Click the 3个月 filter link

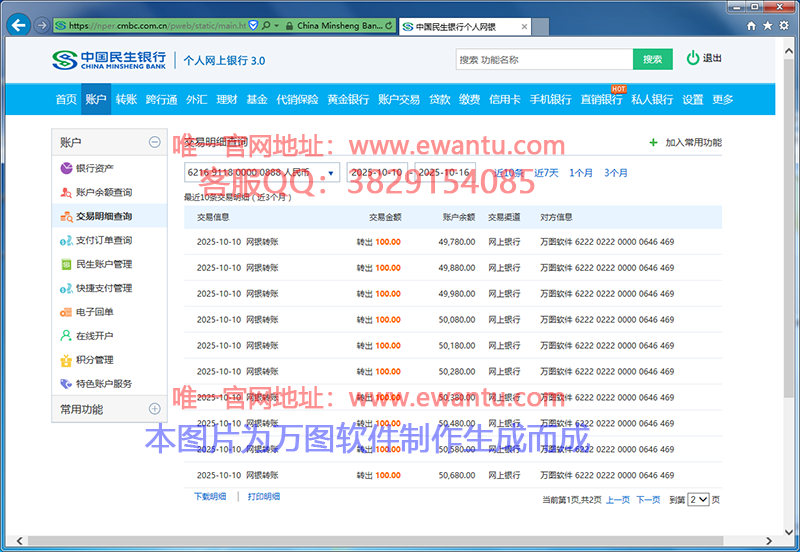point(616,173)
